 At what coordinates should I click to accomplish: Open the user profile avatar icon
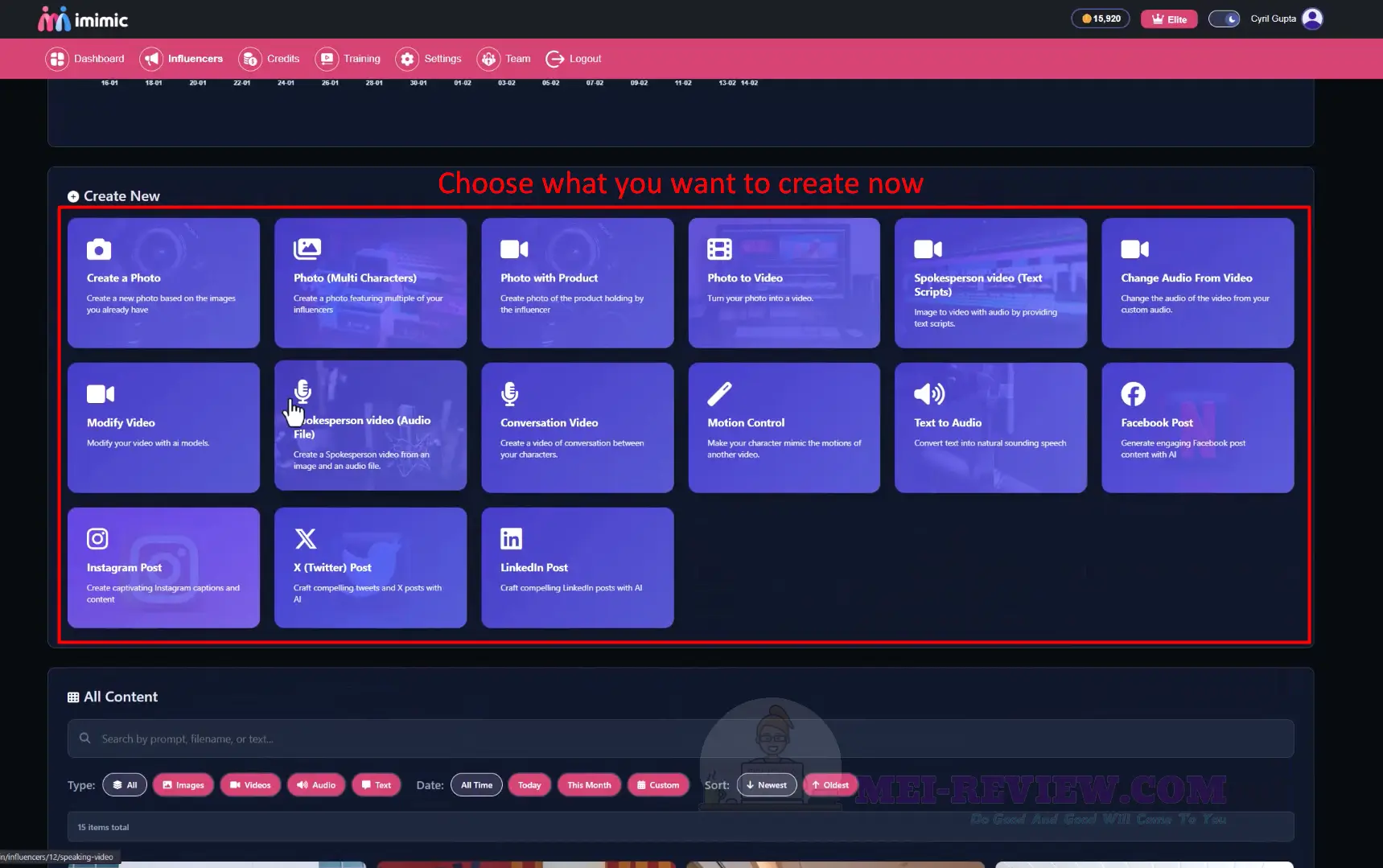[1312, 19]
